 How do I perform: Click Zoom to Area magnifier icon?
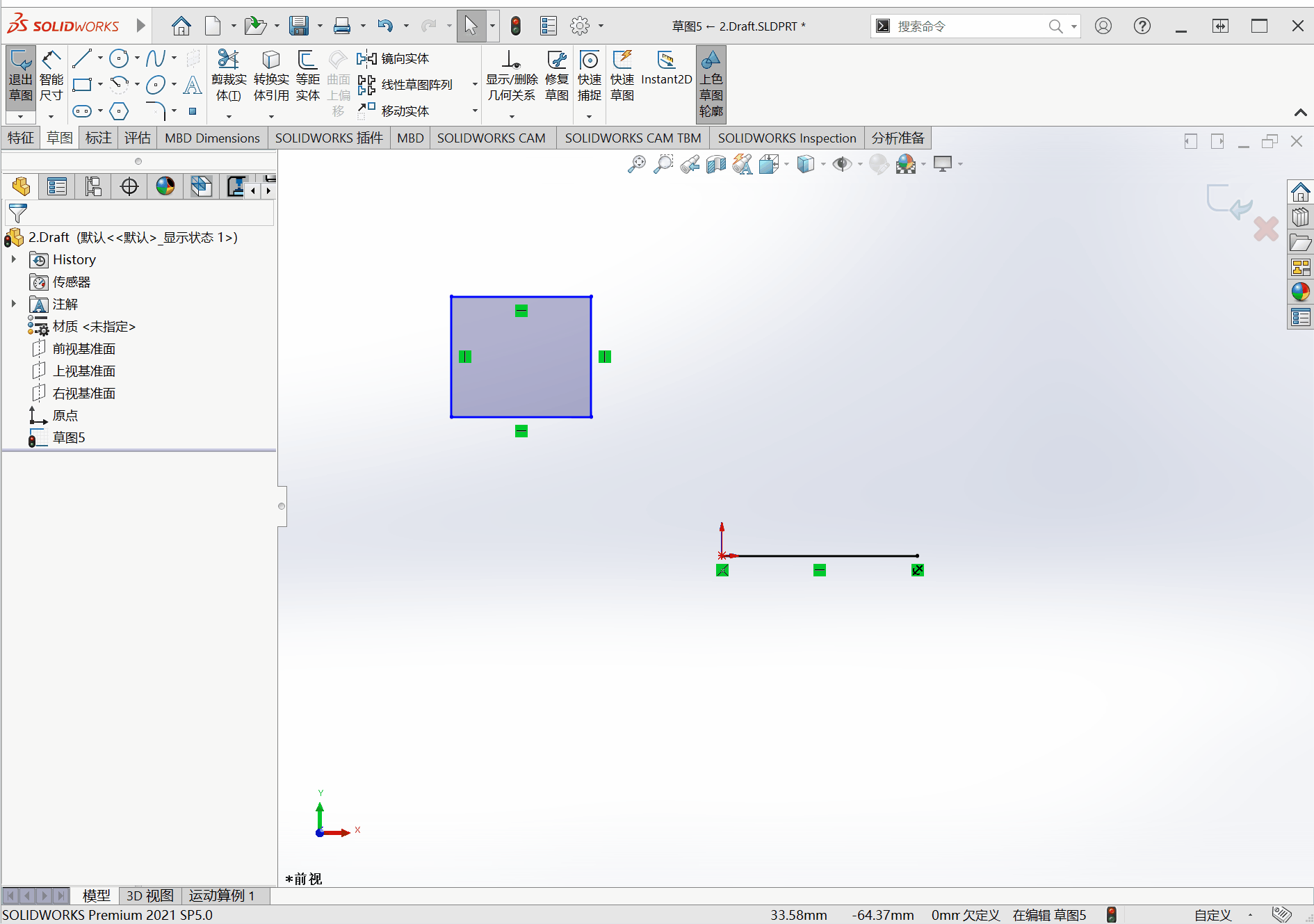pyautogui.click(x=663, y=164)
